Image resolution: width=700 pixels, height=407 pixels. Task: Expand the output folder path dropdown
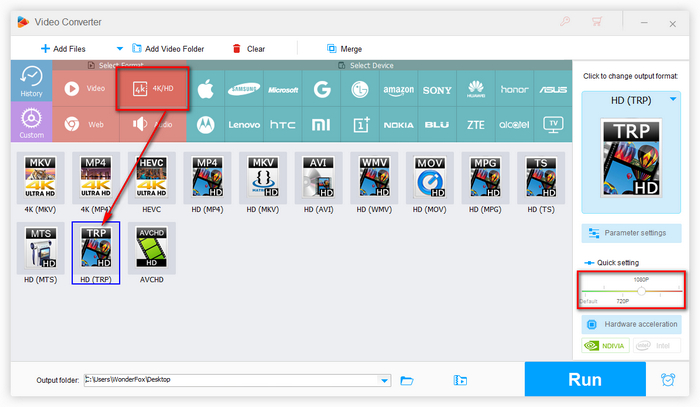[384, 380]
